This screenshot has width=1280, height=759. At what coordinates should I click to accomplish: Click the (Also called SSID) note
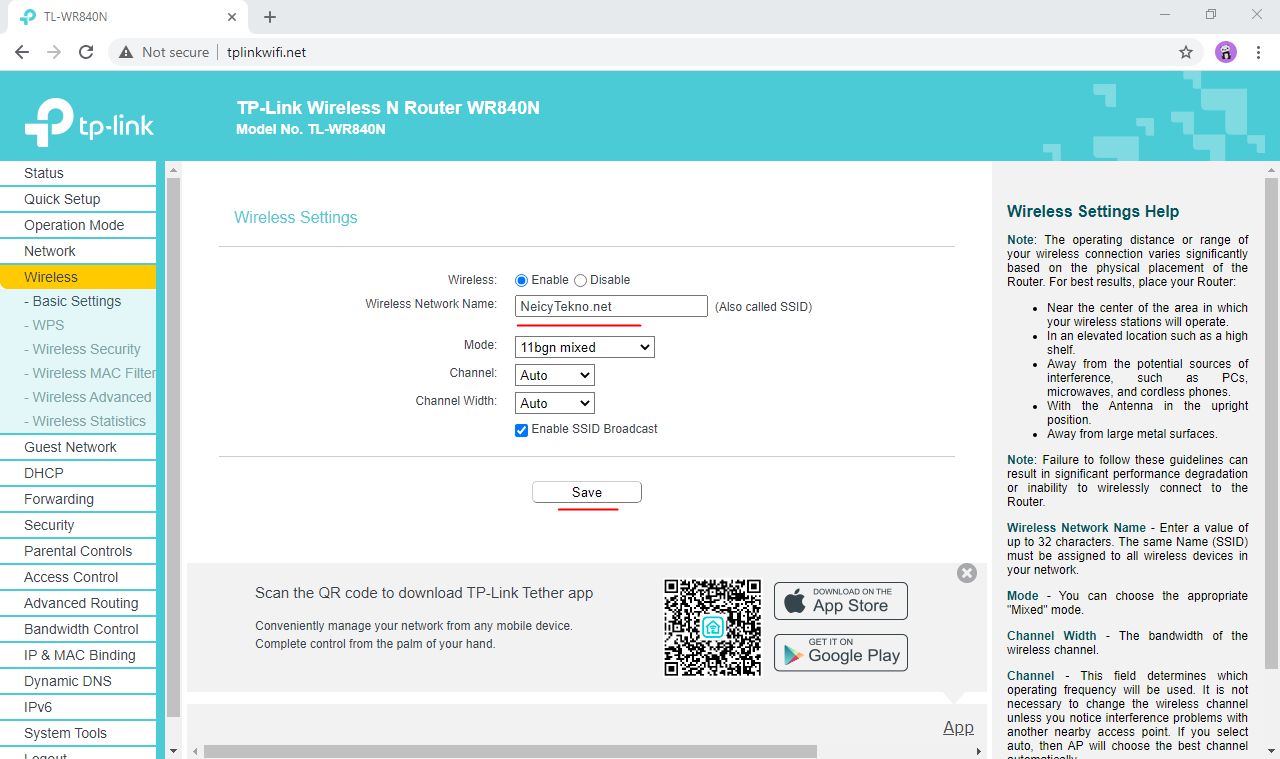click(x=763, y=307)
